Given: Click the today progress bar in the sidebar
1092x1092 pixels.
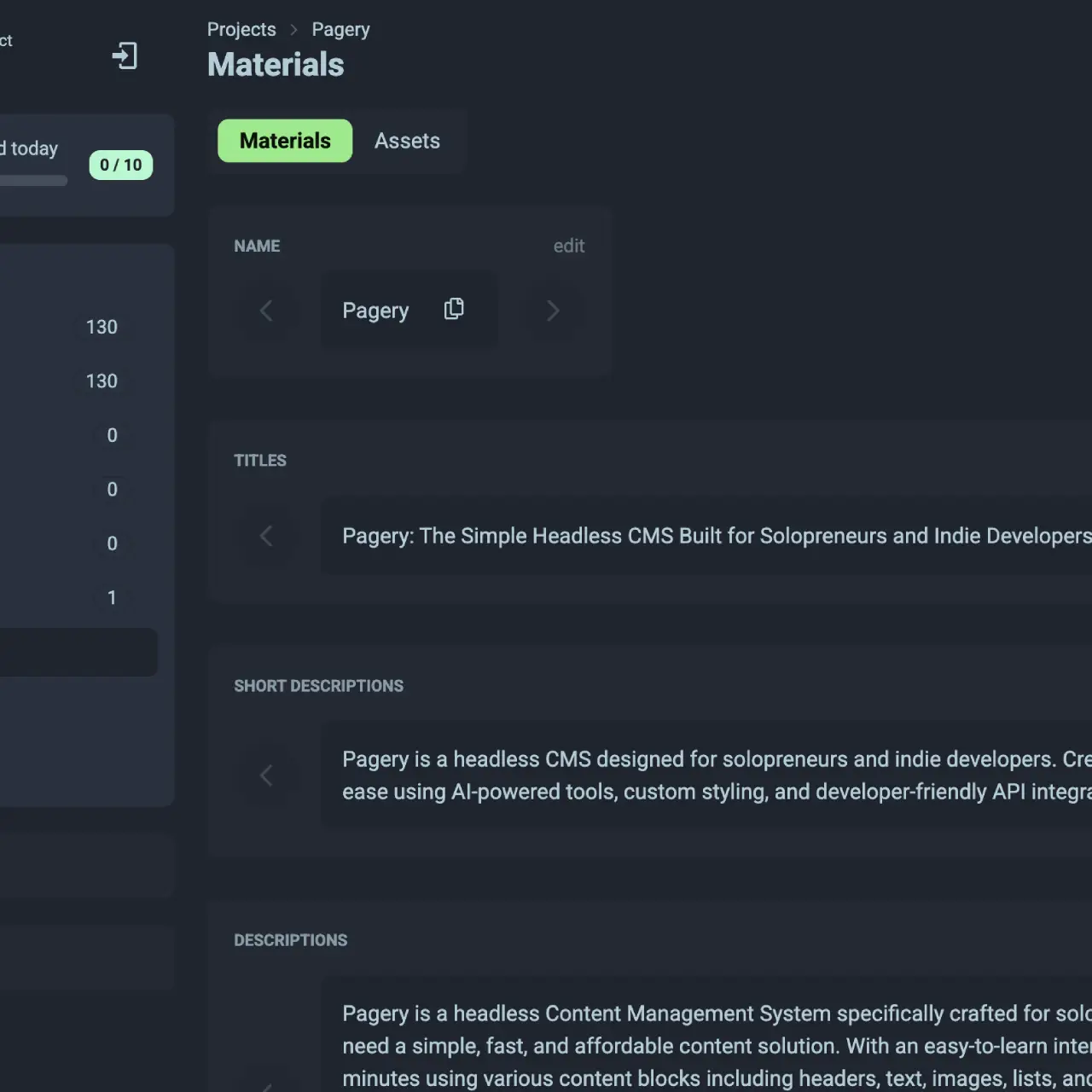Looking at the screenshot, I should click(x=34, y=181).
